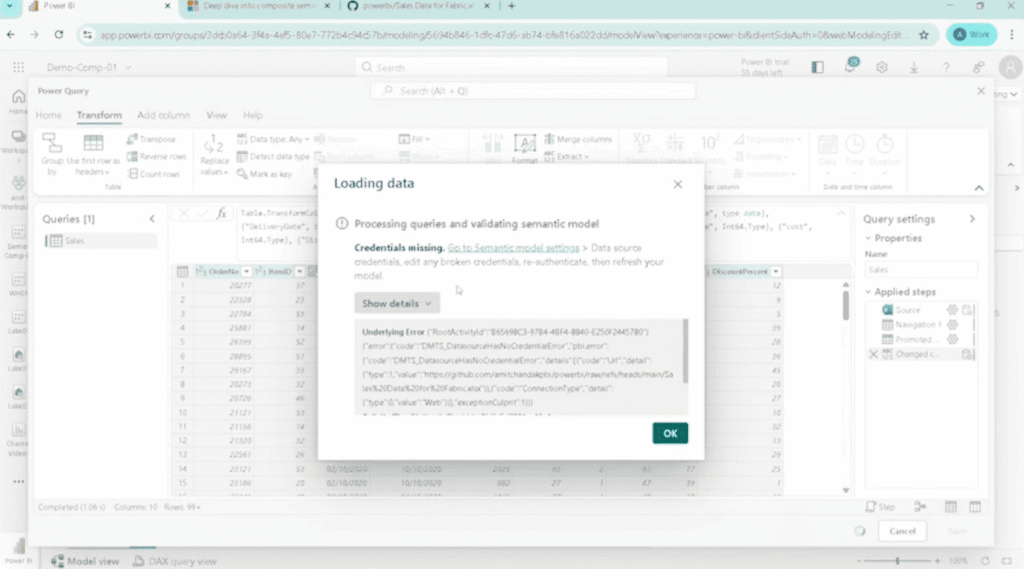Open settings gear for Source step
The width and height of the screenshot is (1024, 569).
pos(952,310)
